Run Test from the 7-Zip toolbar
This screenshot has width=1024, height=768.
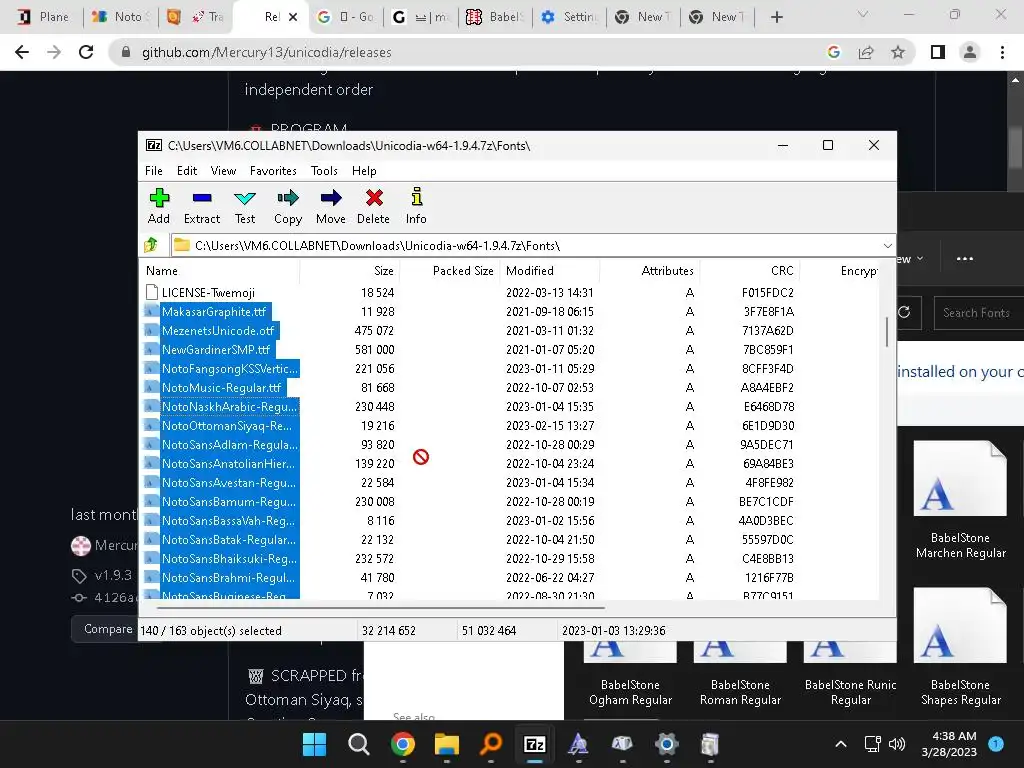(x=245, y=206)
